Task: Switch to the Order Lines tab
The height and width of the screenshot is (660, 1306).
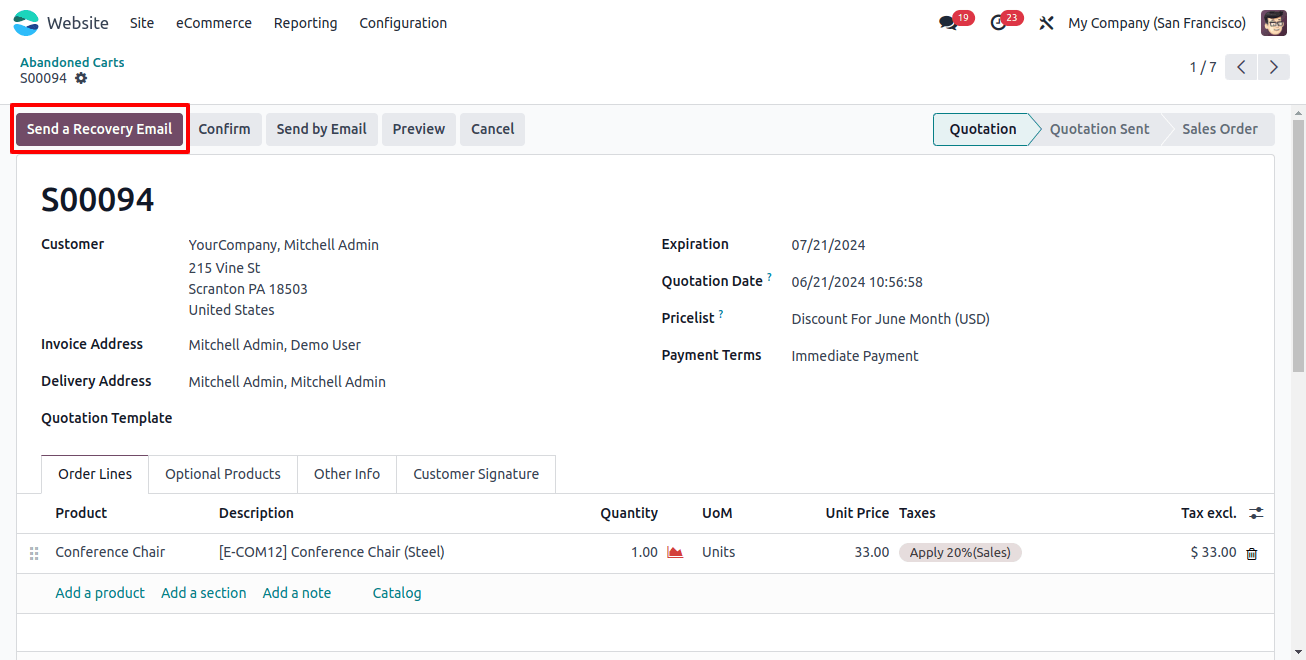Action: 95,474
